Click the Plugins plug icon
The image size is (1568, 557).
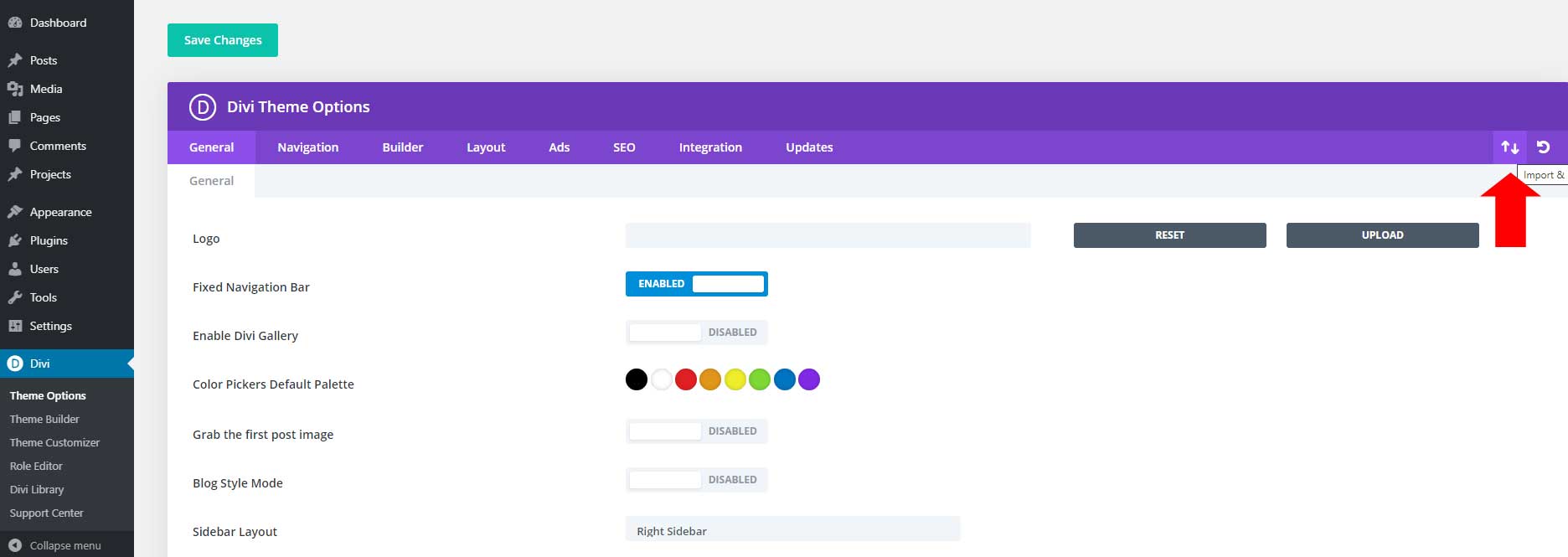point(15,240)
